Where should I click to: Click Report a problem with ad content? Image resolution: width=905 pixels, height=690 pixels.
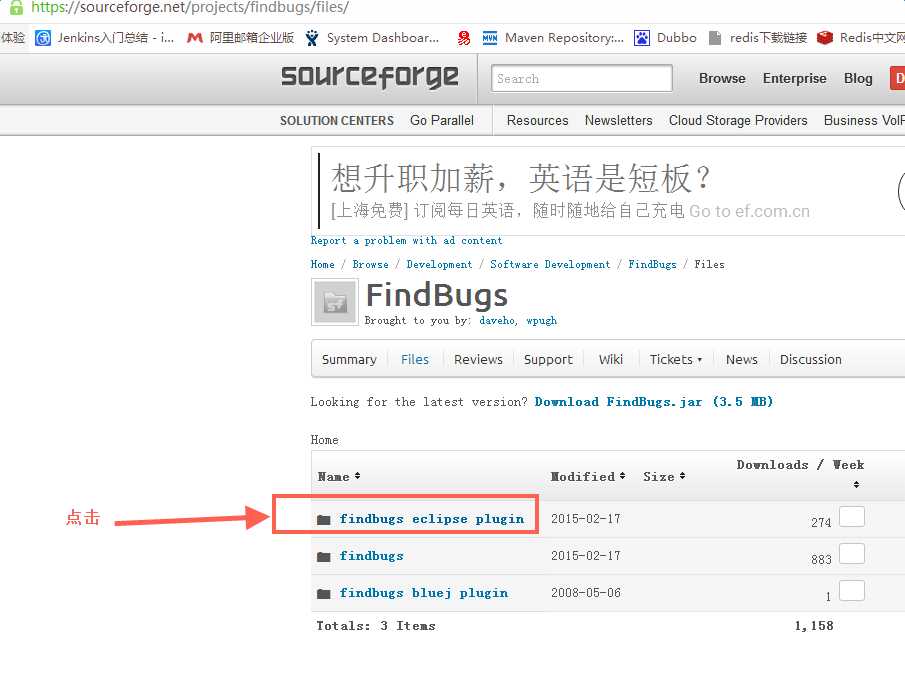(x=406, y=240)
